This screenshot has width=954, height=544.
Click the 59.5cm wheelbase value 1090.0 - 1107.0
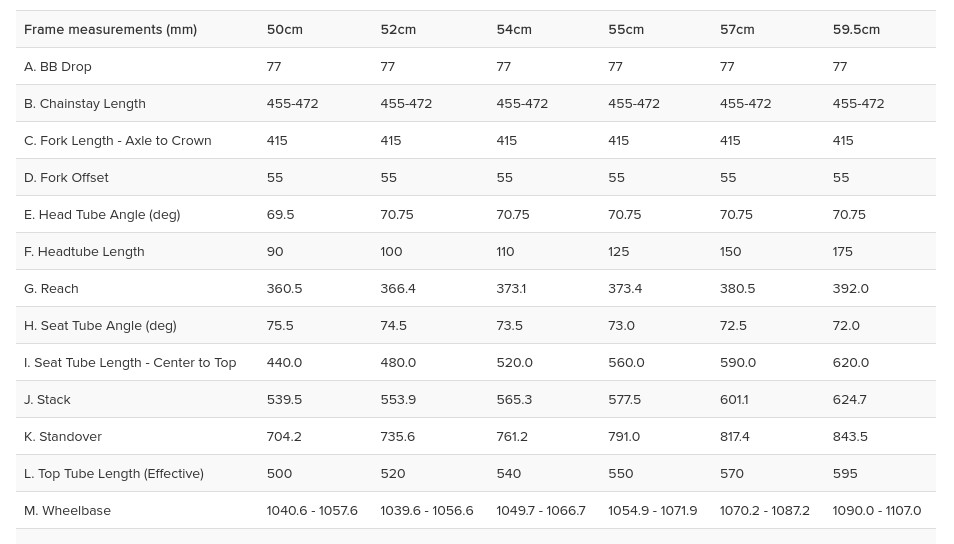(876, 510)
